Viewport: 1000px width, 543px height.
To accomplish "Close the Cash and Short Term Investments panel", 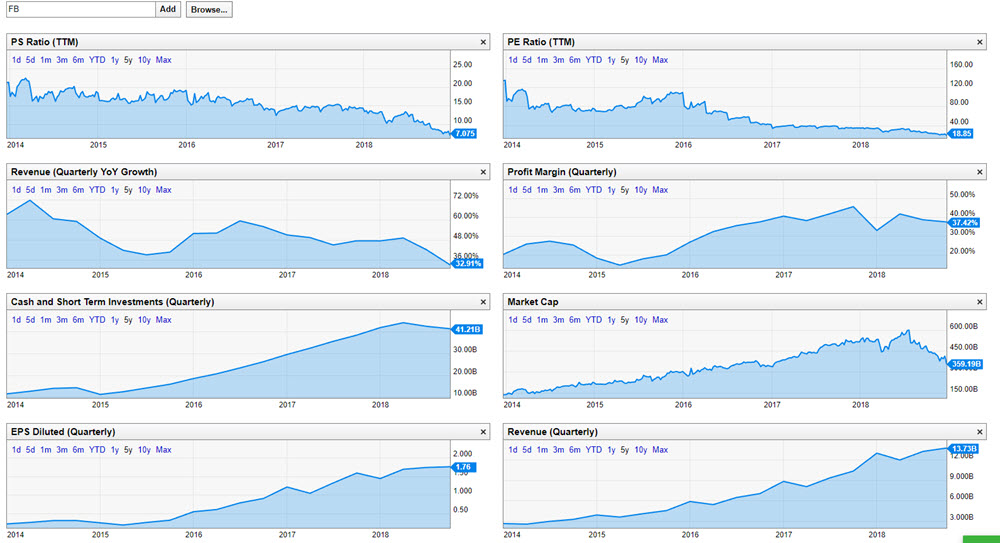I will (483, 302).
